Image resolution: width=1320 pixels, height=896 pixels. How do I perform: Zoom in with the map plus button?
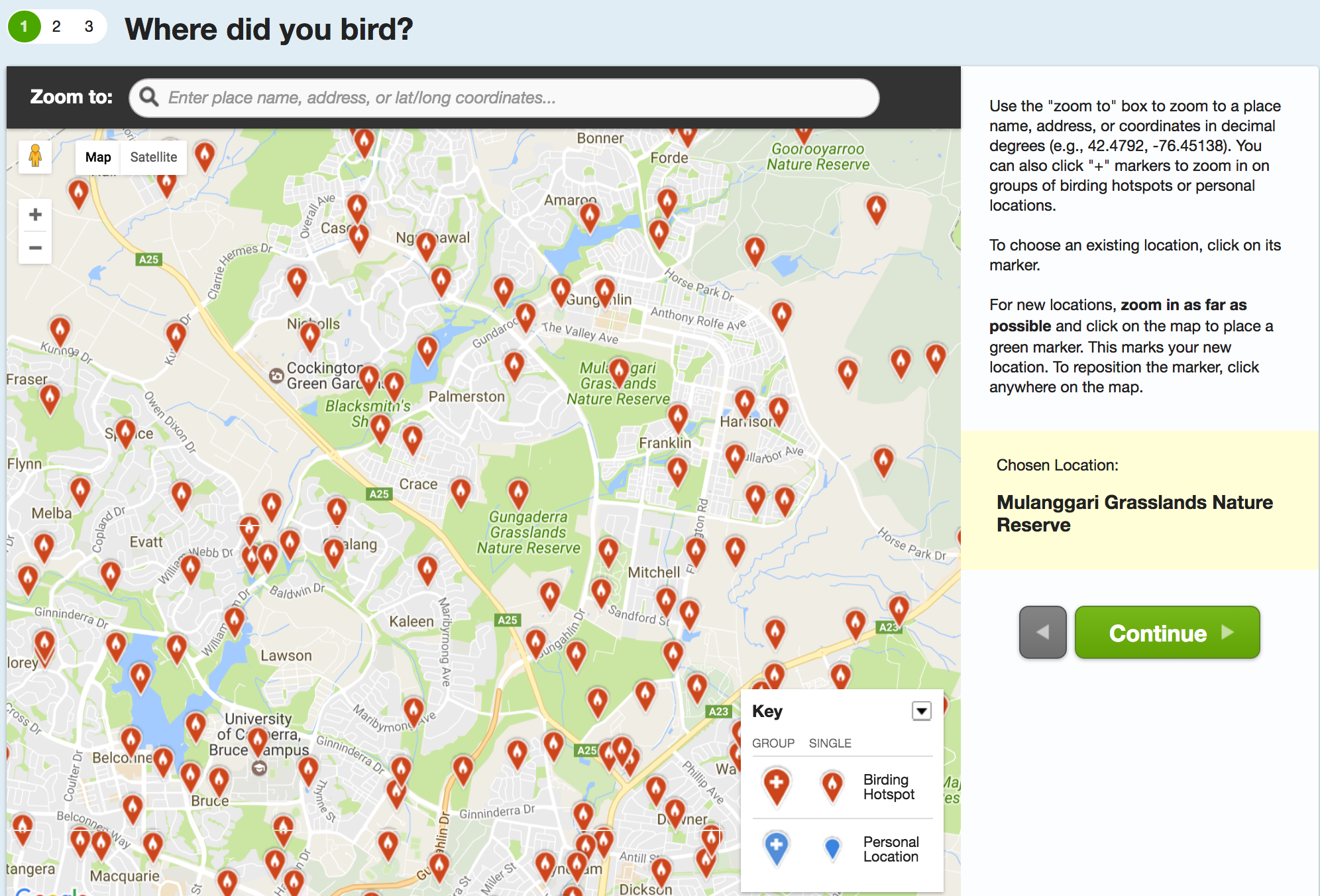[x=35, y=215]
